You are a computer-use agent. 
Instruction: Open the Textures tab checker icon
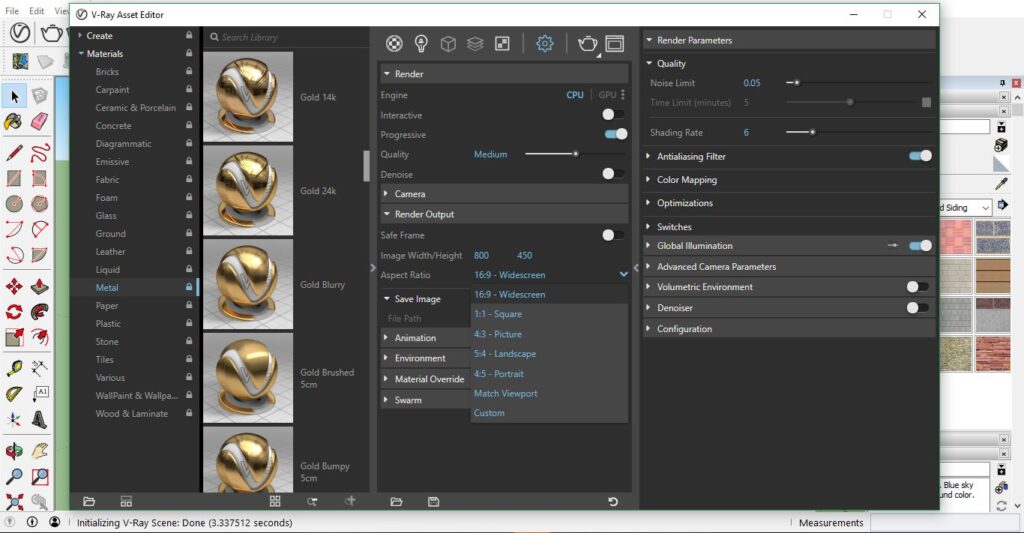click(502, 44)
